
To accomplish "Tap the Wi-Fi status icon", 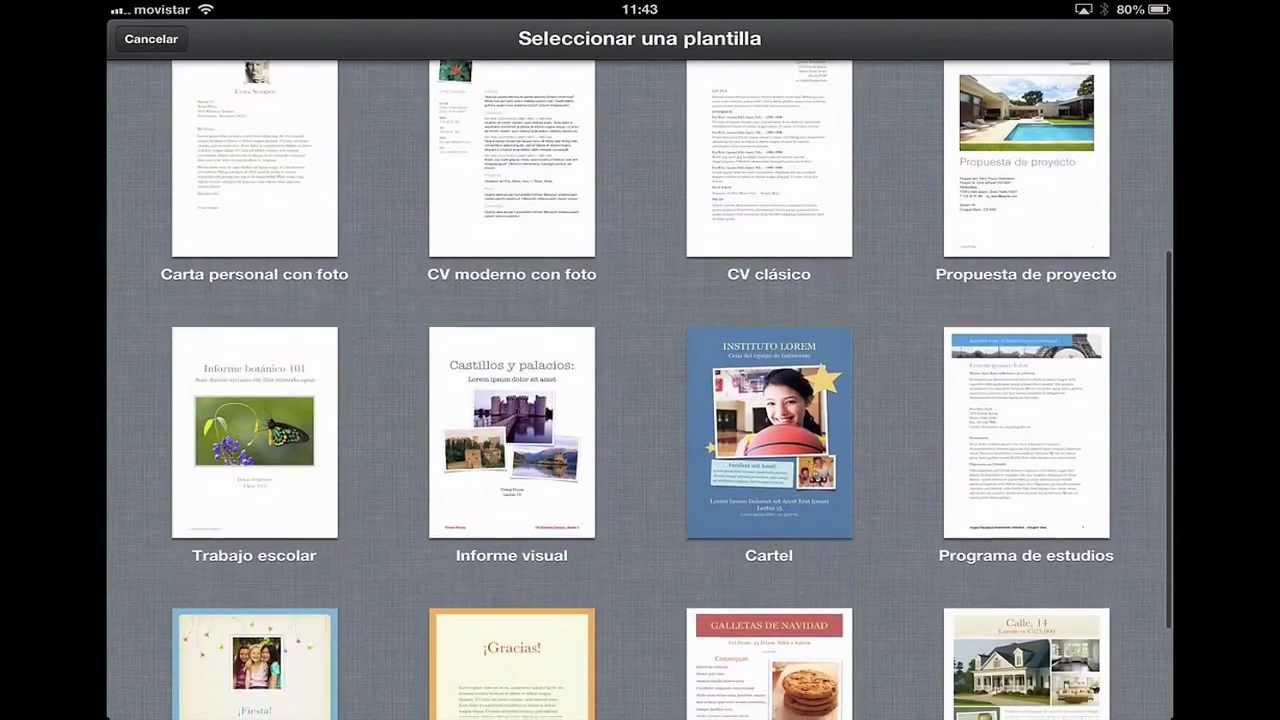I will [x=206, y=9].
